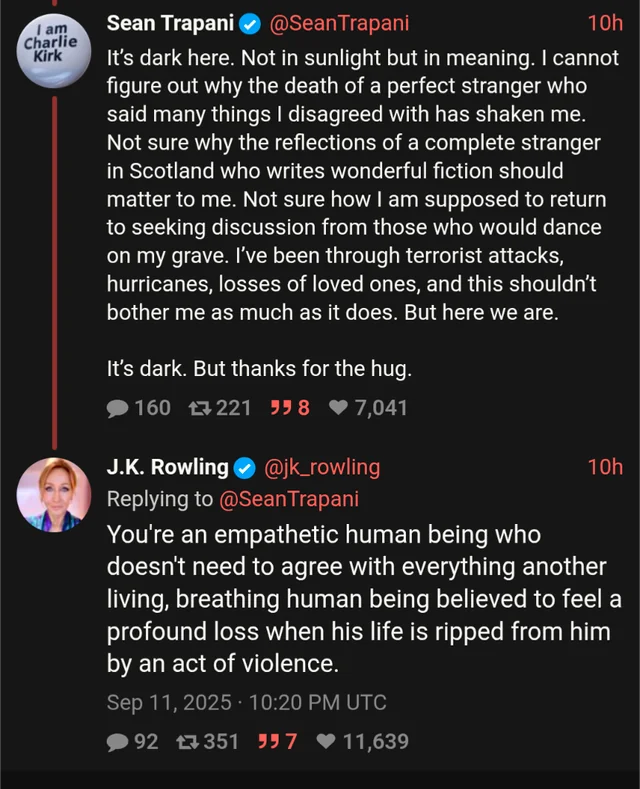640x789 pixels.
Task: Open quotes icon showing 8 quotes
Action: coord(282,408)
